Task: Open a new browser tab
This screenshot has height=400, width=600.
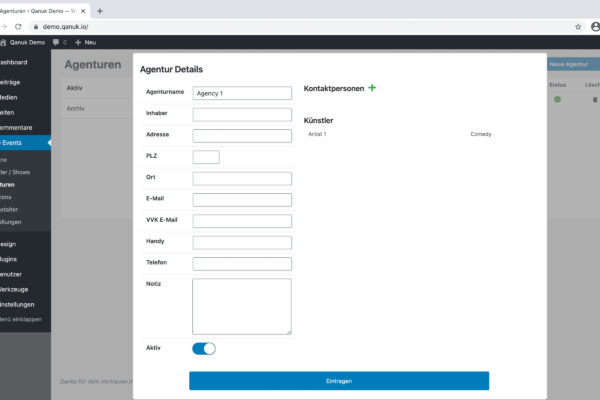Action: point(100,11)
